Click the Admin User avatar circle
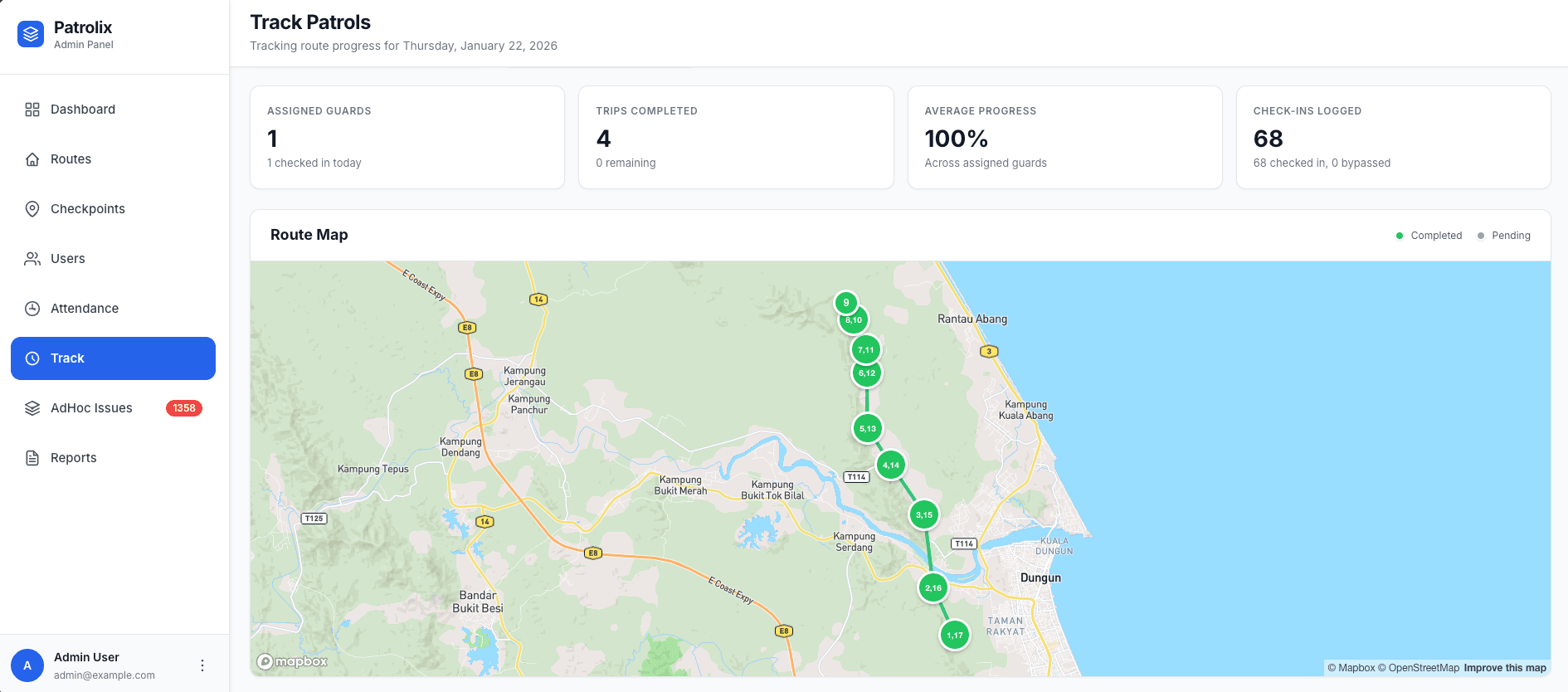Screen dimensions: 1568x692 27,665
